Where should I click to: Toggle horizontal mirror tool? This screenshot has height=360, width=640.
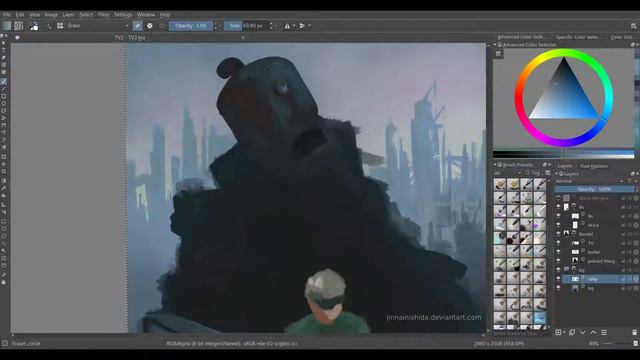(x=287, y=26)
